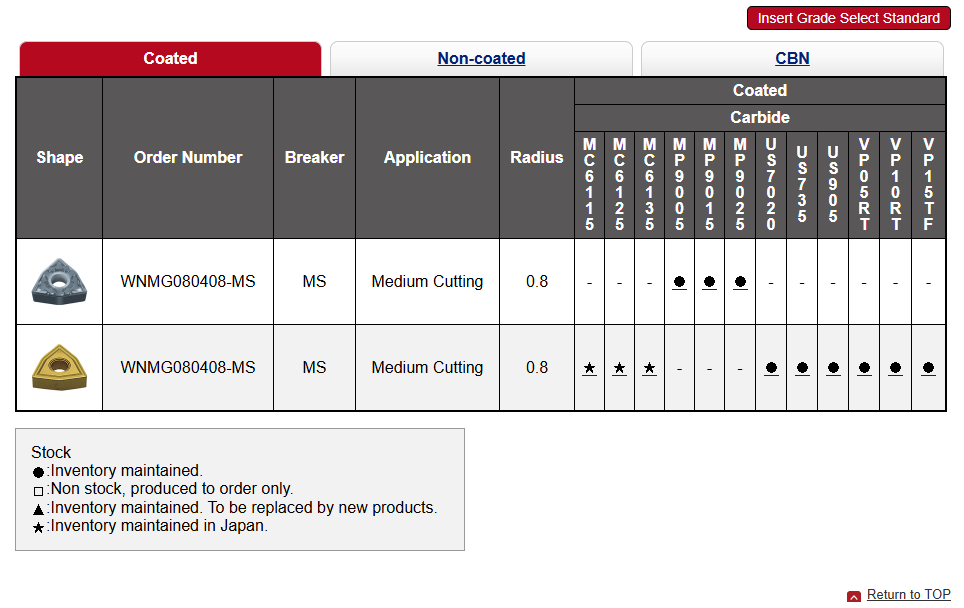Click order number WNMG080408-MS in first row
The image size is (964, 608).
pos(188,282)
